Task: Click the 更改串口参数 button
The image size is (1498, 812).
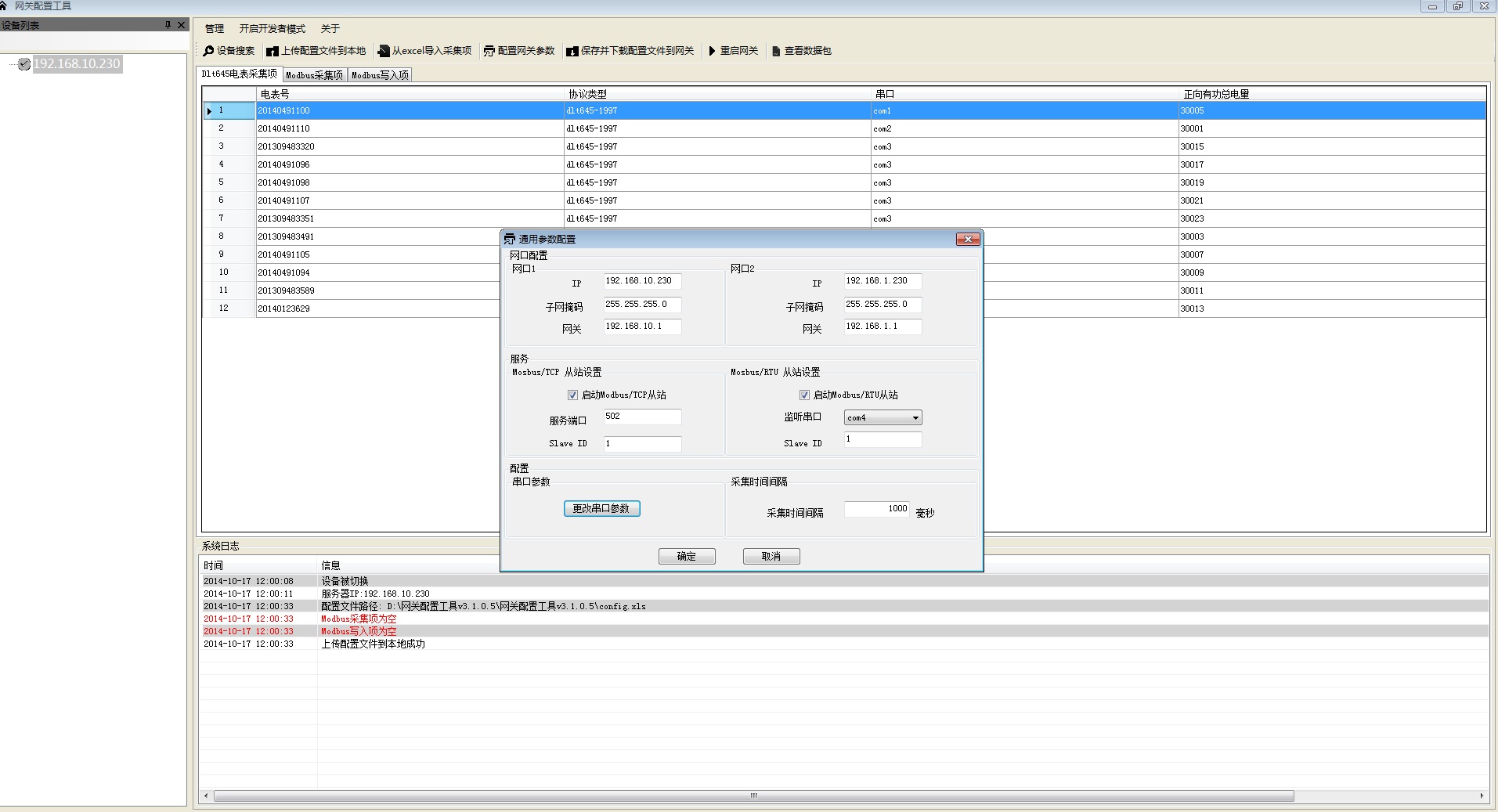Action: pyautogui.click(x=601, y=509)
